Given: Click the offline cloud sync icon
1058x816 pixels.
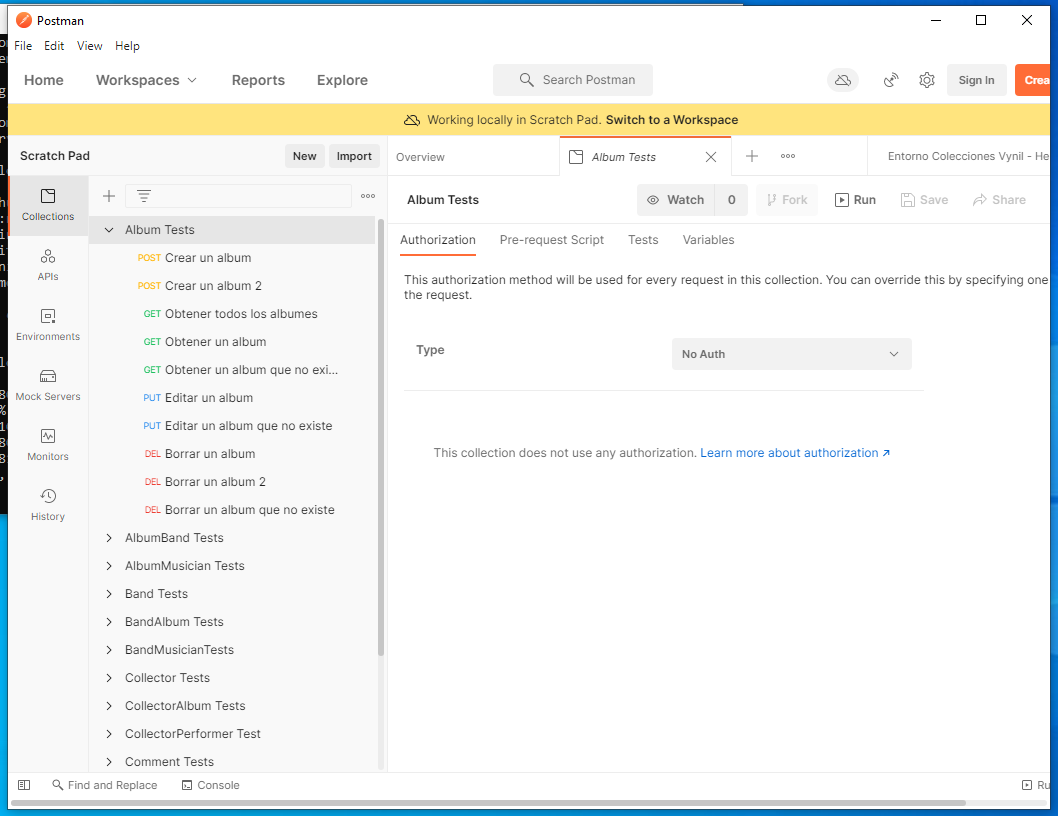Looking at the screenshot, I should pos(843,80).
